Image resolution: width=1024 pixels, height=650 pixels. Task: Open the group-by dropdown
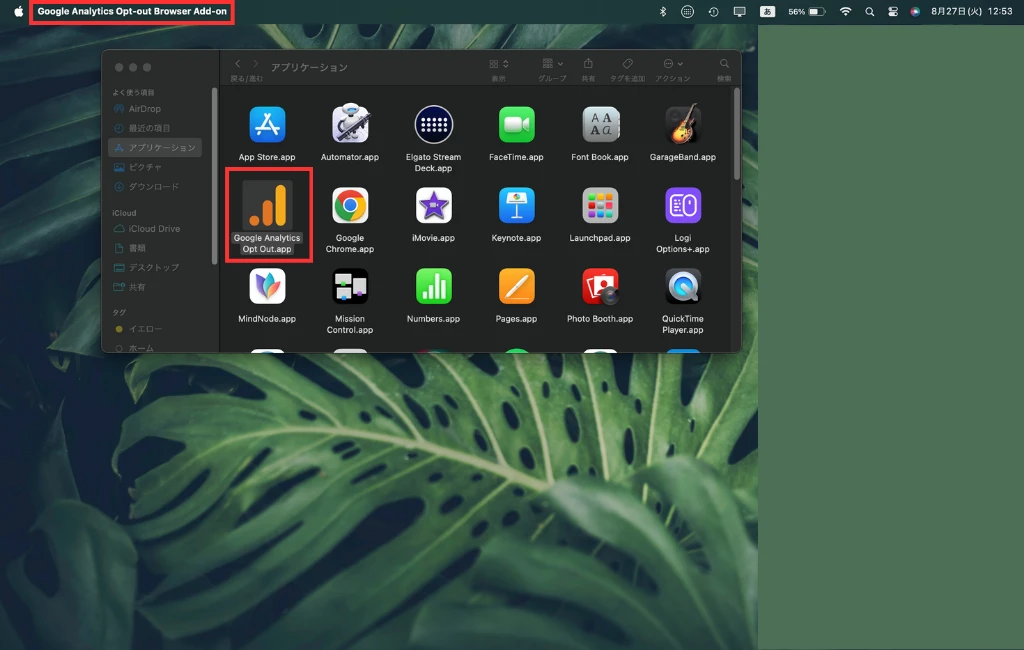coord(552,64)
